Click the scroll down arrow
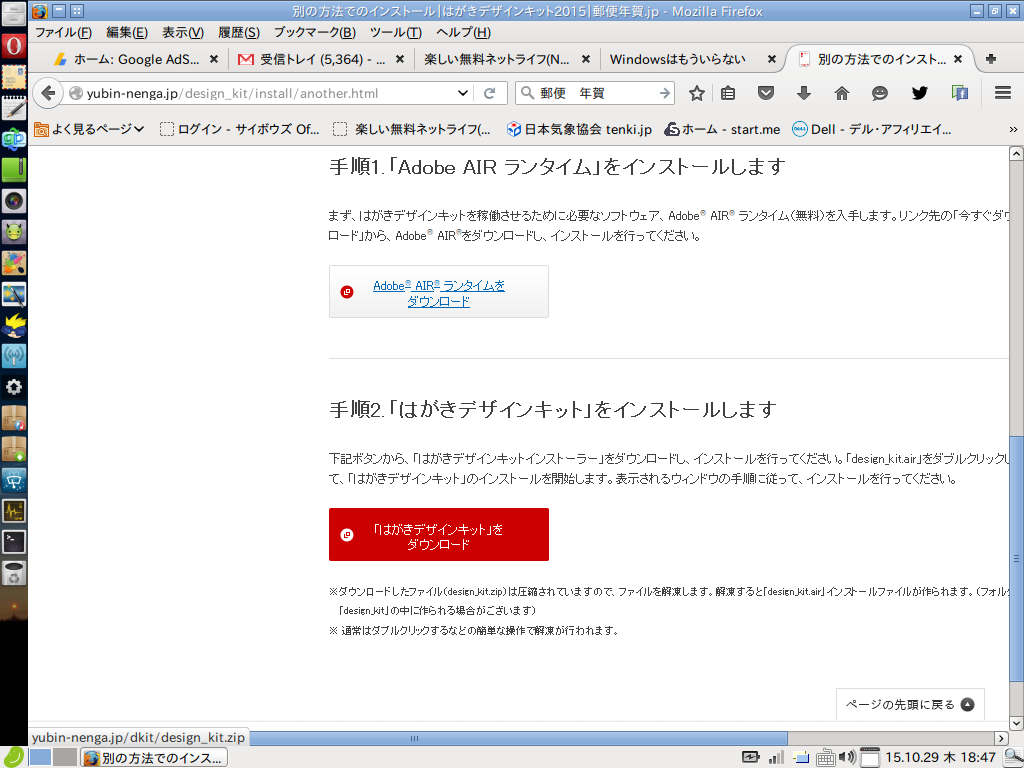Screen dimensions: 1024x768 pos(1016,723)
